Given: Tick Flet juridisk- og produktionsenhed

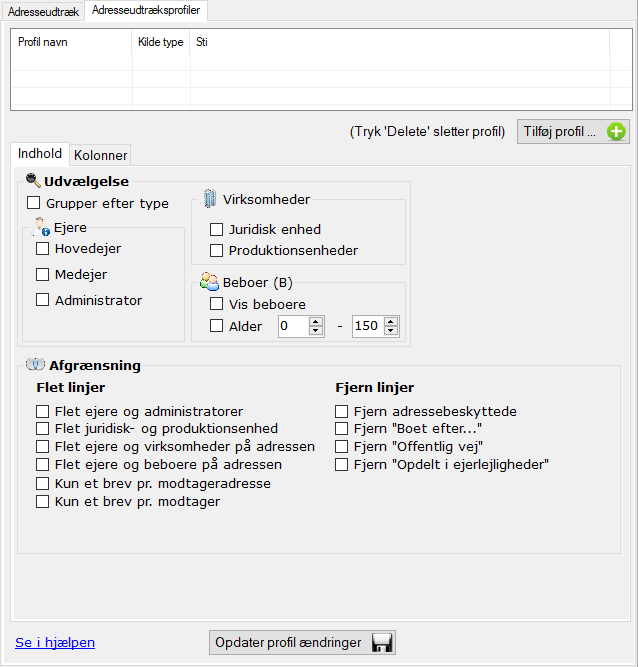Looking at the screenshot, I should (43, 428).
